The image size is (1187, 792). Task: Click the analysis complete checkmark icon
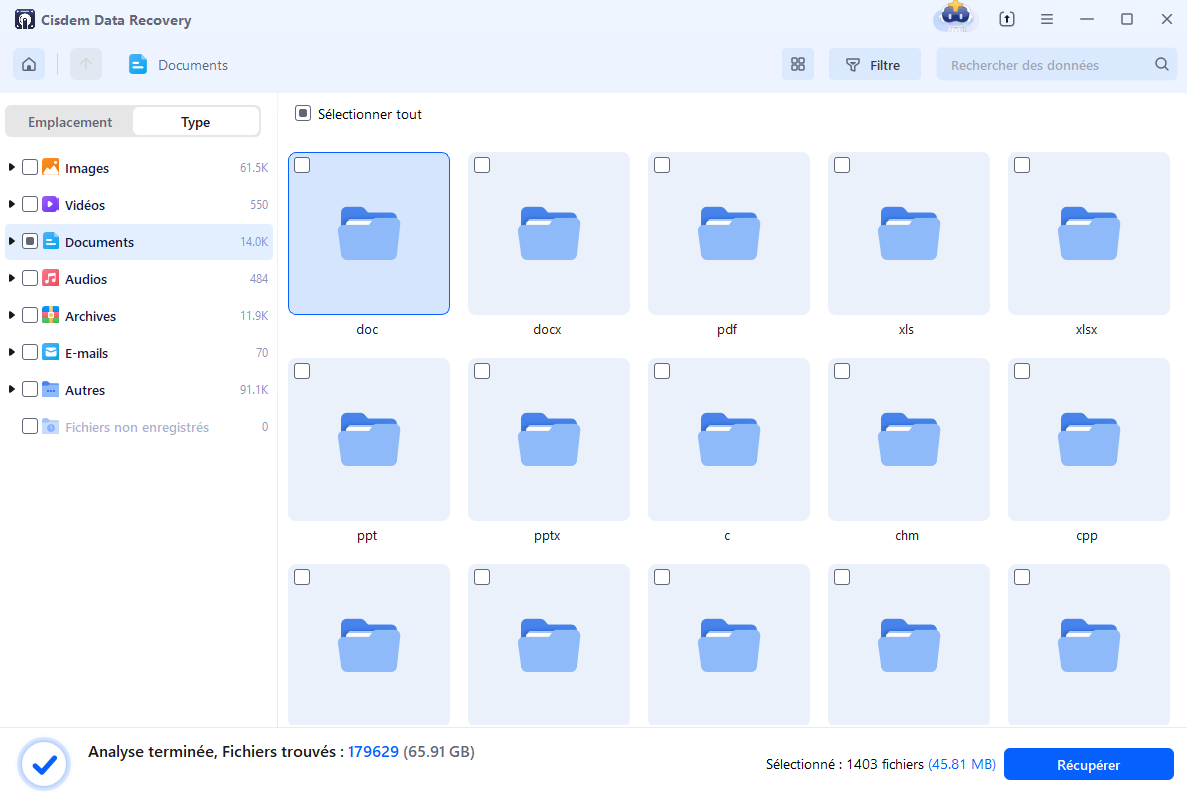click(x=45, y=765)
